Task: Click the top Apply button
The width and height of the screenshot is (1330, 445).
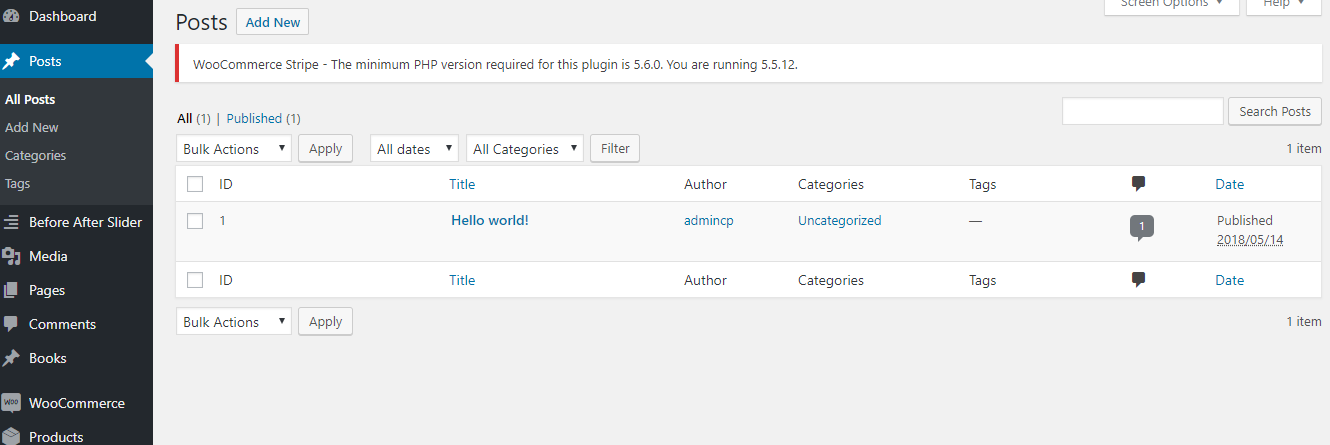Action: (325, 149)
